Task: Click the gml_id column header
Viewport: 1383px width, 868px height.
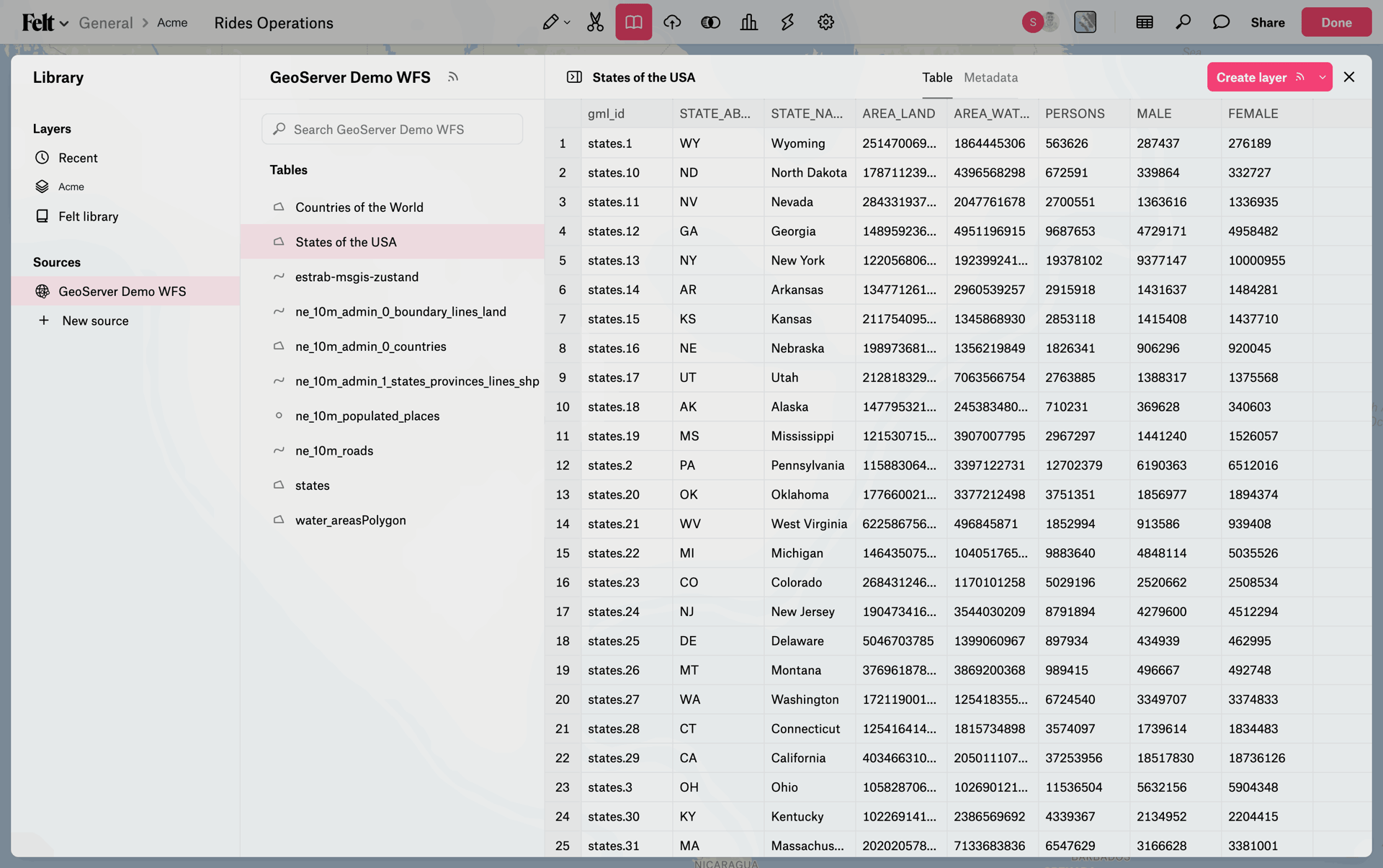Action: tap(627, 114)
